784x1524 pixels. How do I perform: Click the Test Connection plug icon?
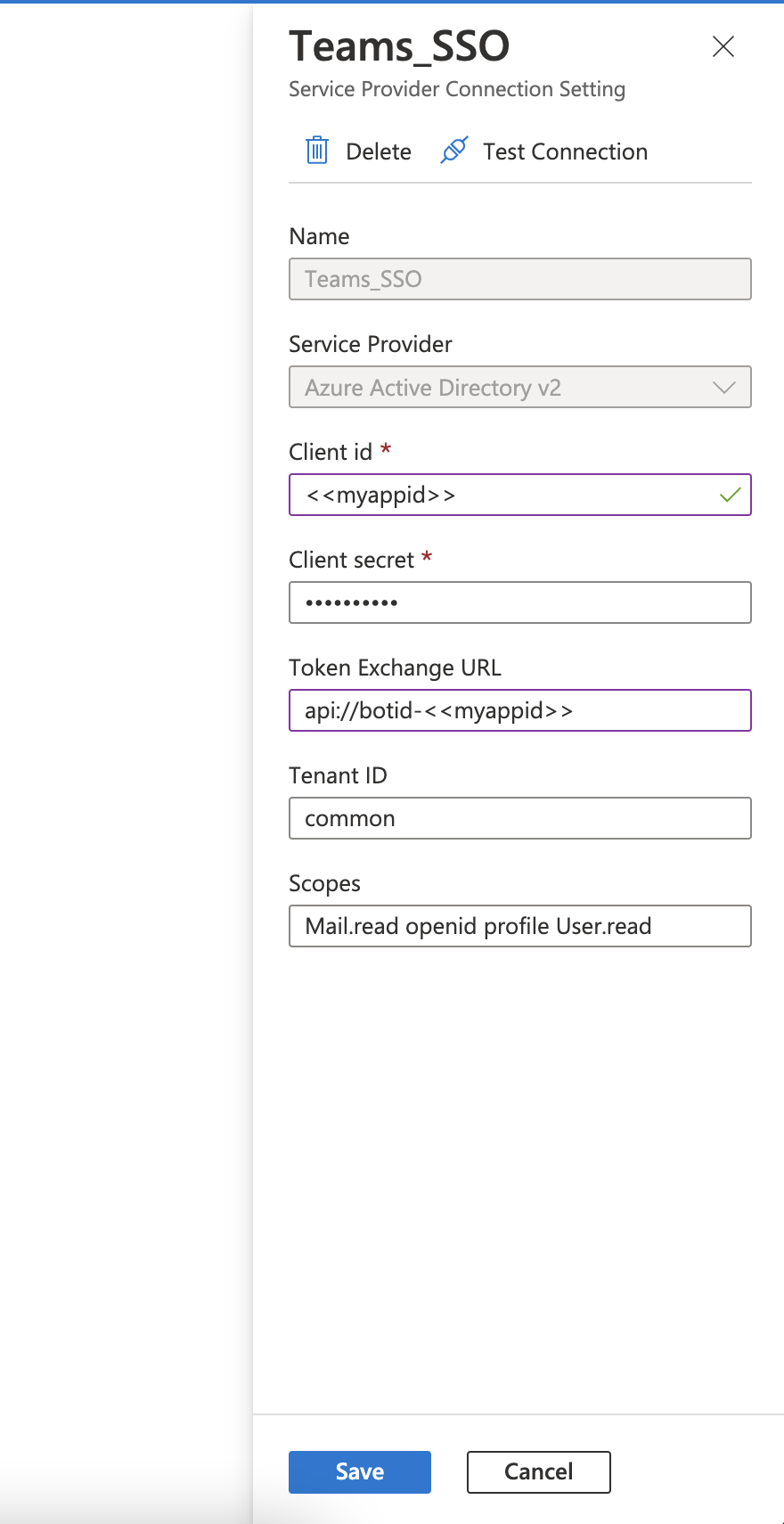[454, 151]
